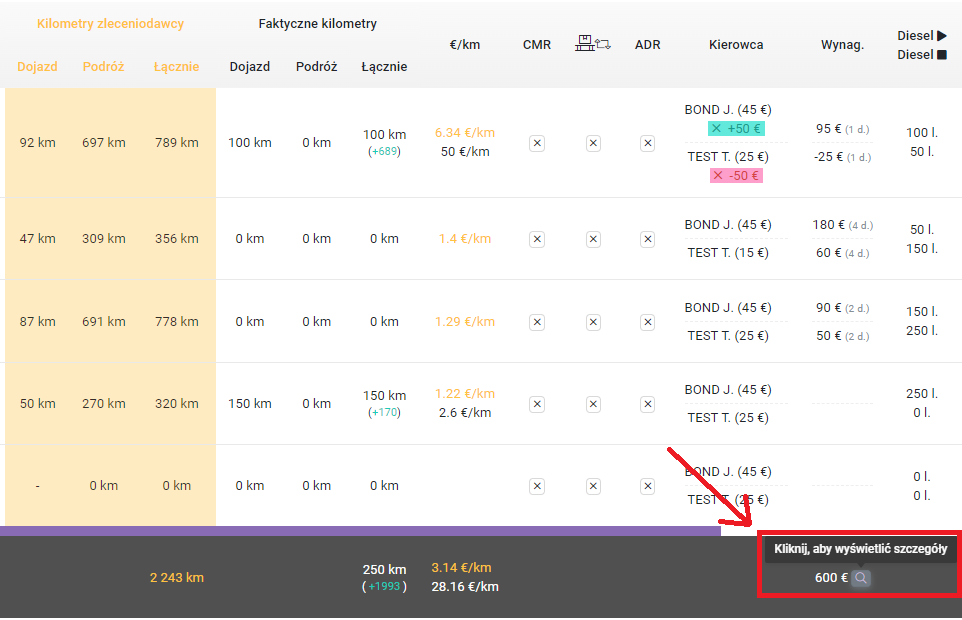Click the 1.29 €/km rate
This screenshot has height=620, width=962.
point(465,322)
